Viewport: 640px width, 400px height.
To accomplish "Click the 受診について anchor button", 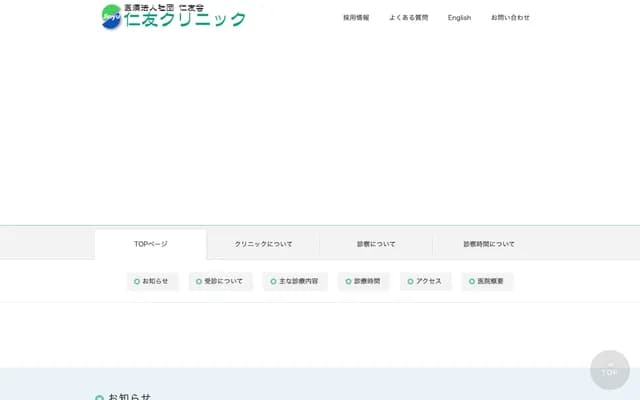I will [220, 282].
